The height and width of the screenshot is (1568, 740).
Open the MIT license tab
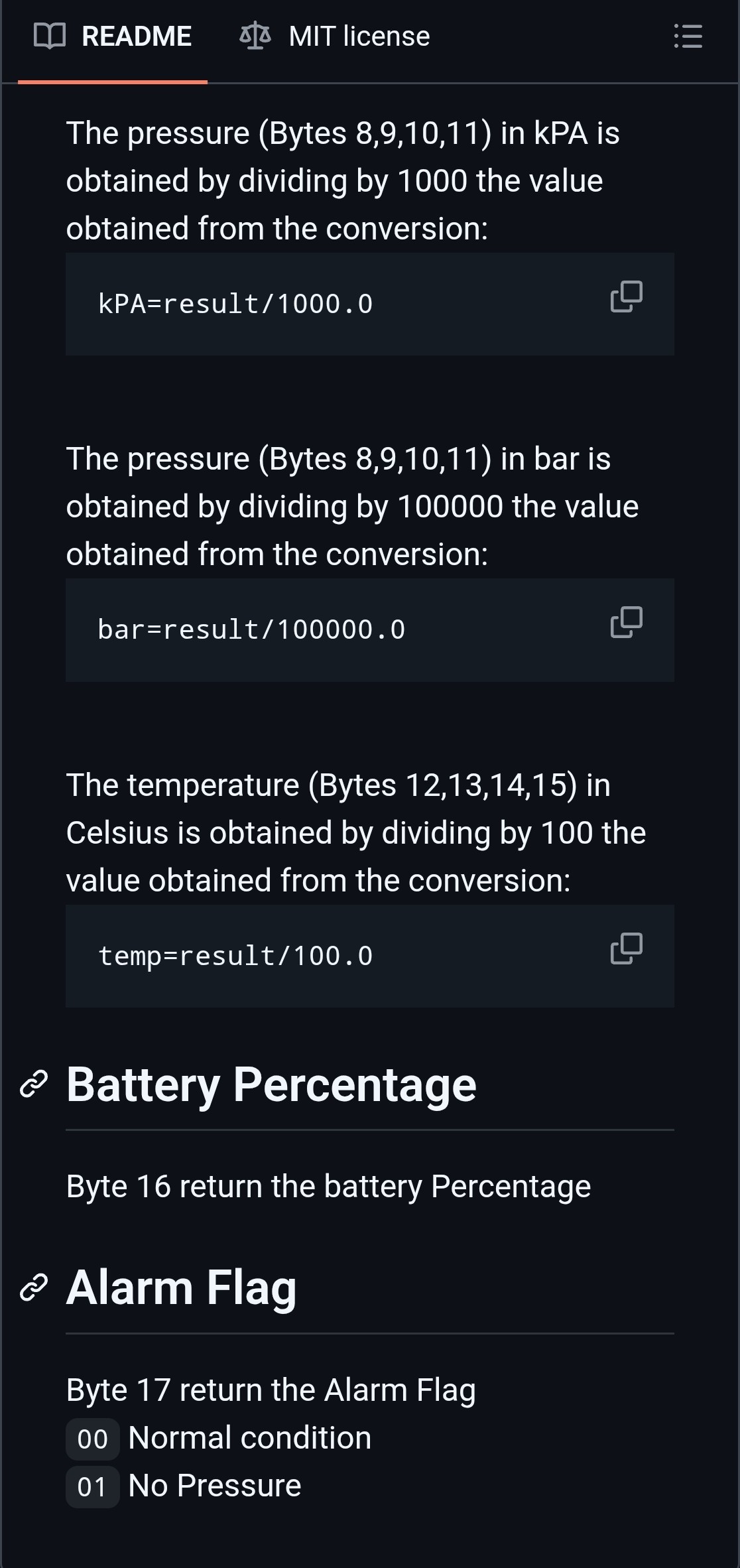click(x=335, y=36)
